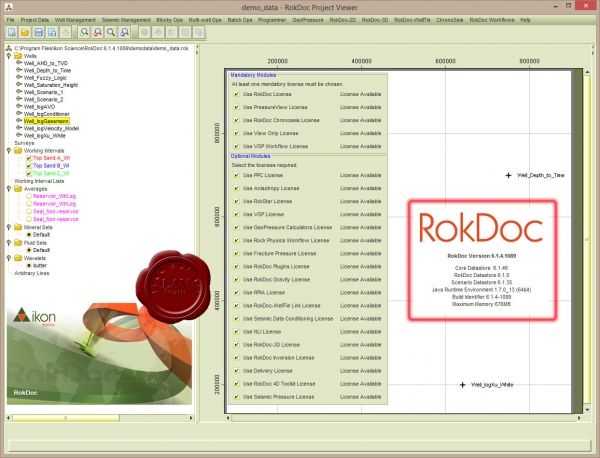
Task: Select the Arbitrary Lines item
Action: [32, 273]
